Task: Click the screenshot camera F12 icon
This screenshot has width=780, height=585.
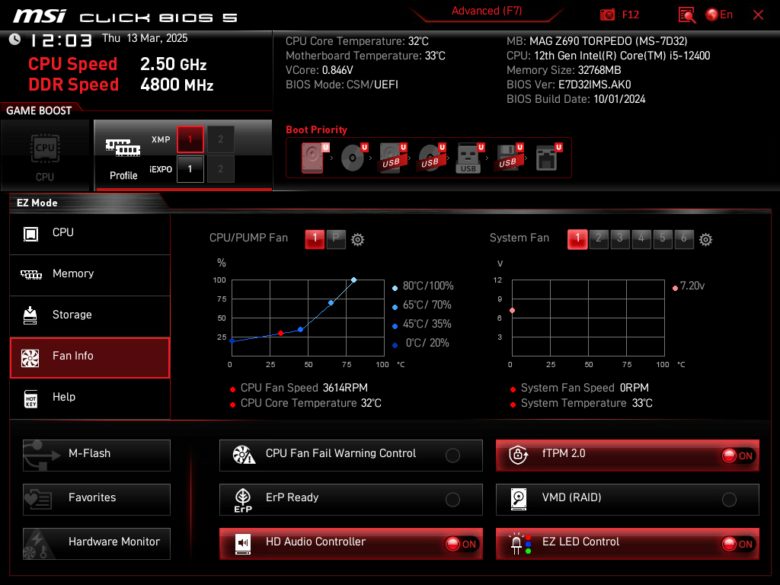Action: [607, 15]
